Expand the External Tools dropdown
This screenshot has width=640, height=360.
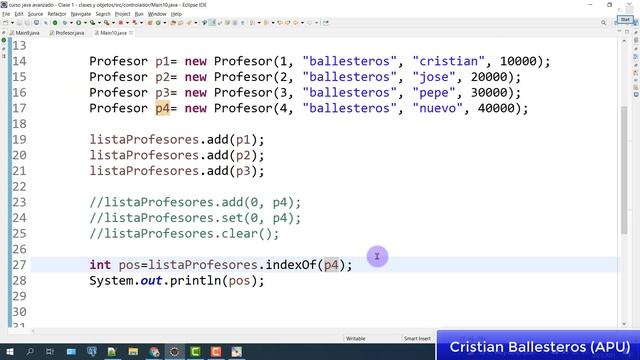pyautogui.click(x=113, y=23)
